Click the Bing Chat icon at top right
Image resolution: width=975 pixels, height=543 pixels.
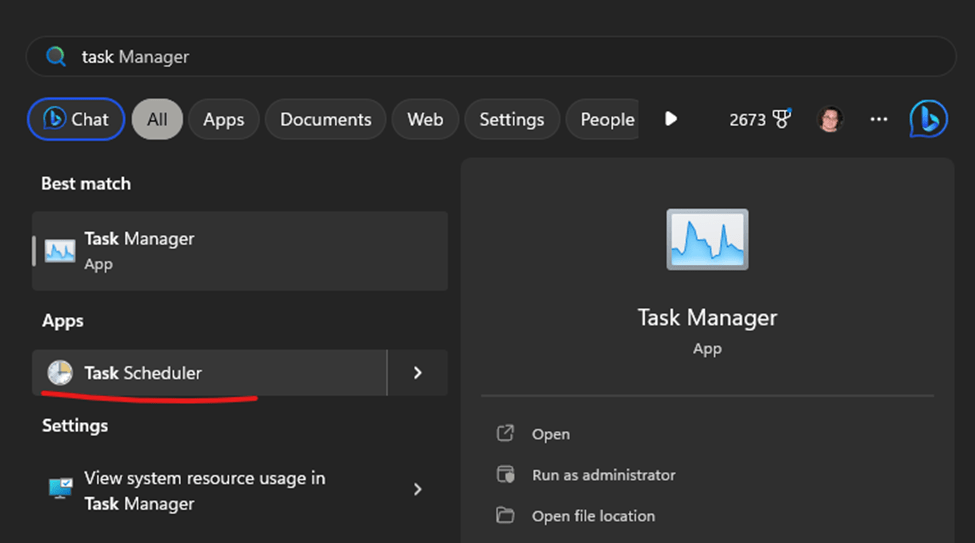927,119
